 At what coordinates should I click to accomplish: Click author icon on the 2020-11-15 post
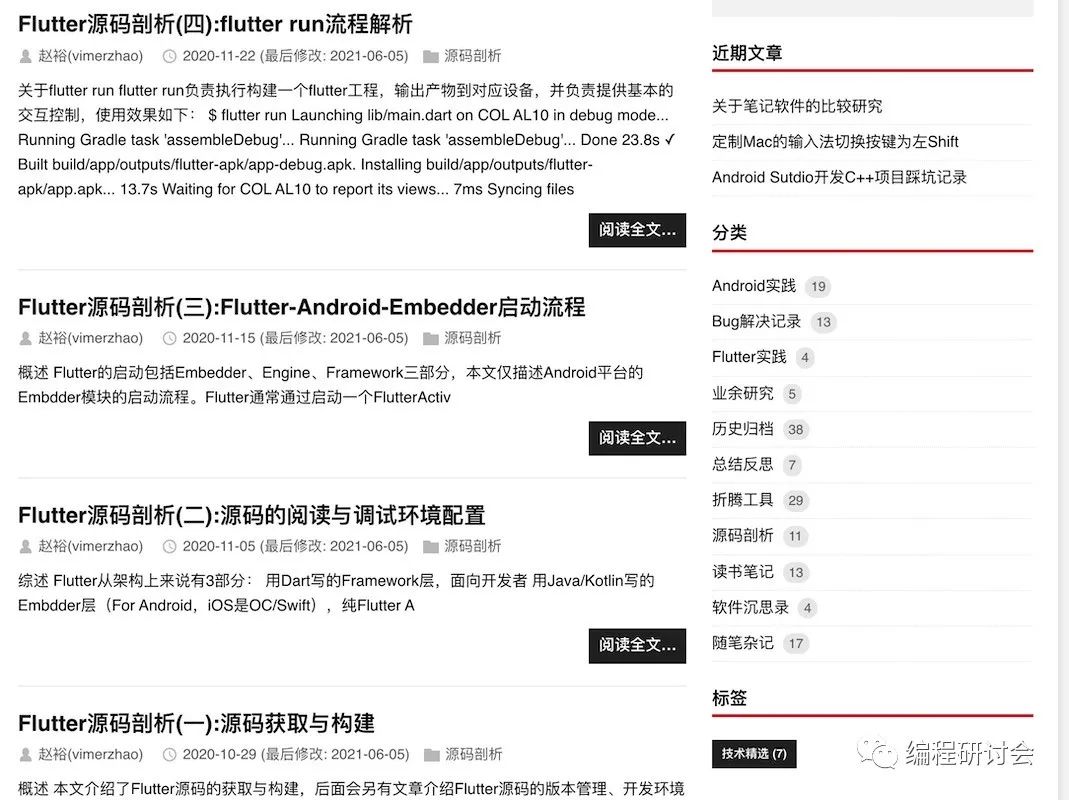click(x=26, y=338)
